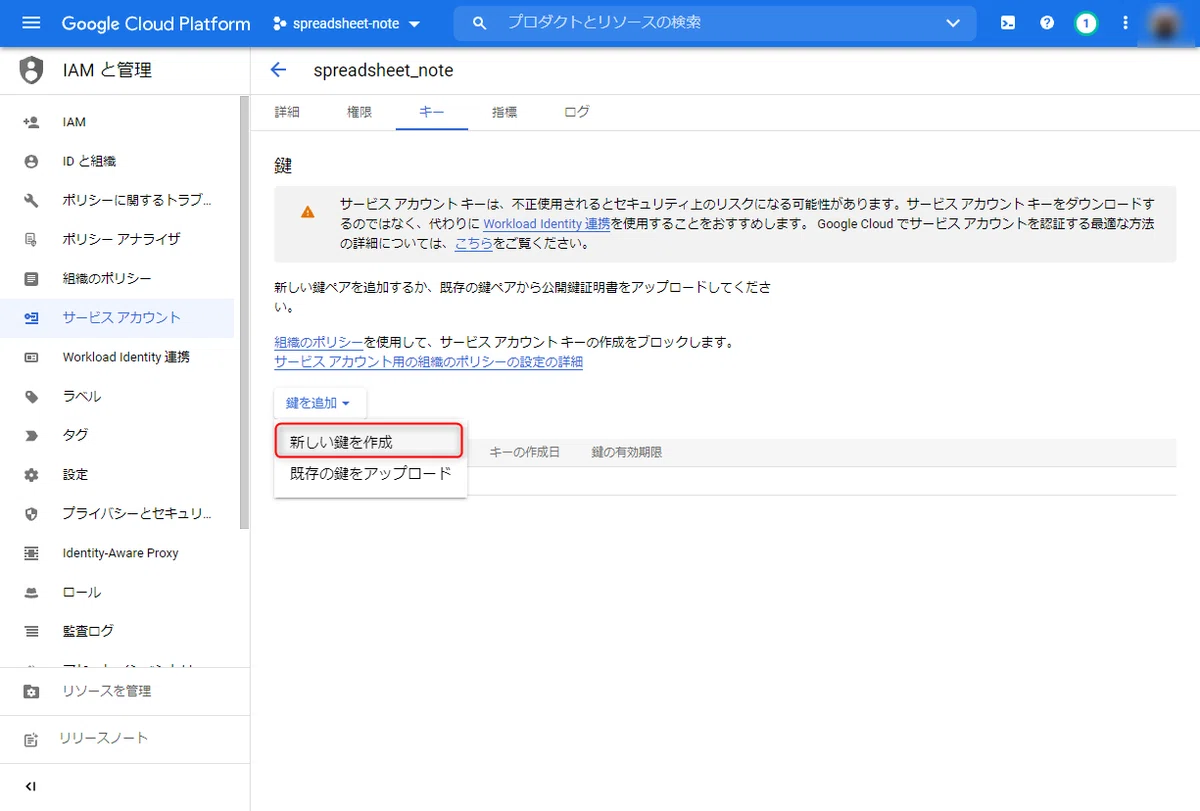Click the ラベル tag icon
This screenshot has width=1200, height=811.
[x=31, y=396]
